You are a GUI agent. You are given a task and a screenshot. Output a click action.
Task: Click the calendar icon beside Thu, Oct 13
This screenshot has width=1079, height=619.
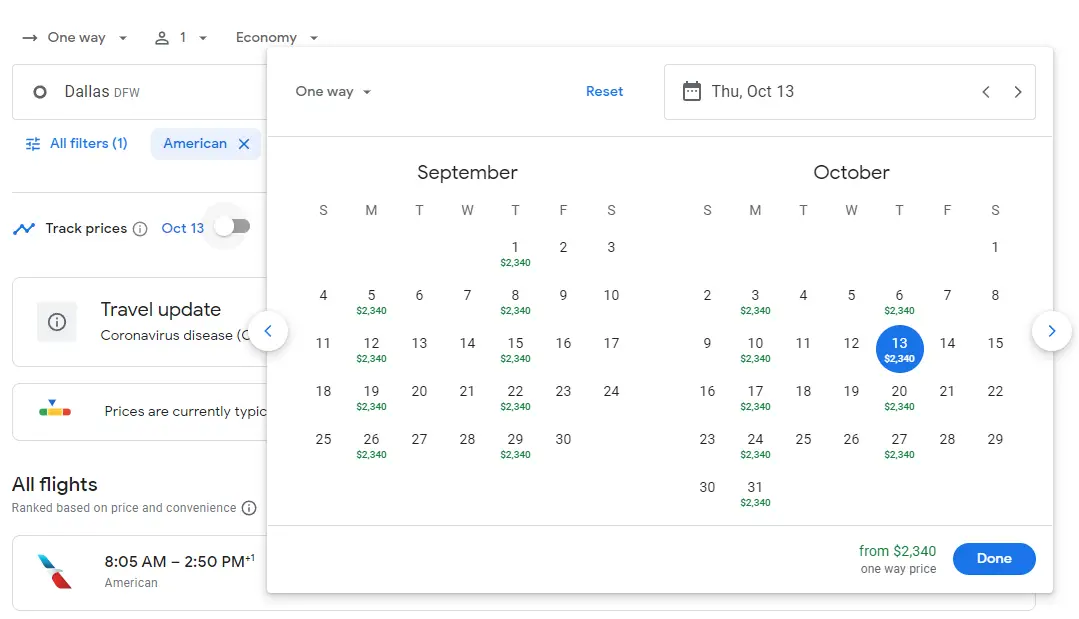691,92
